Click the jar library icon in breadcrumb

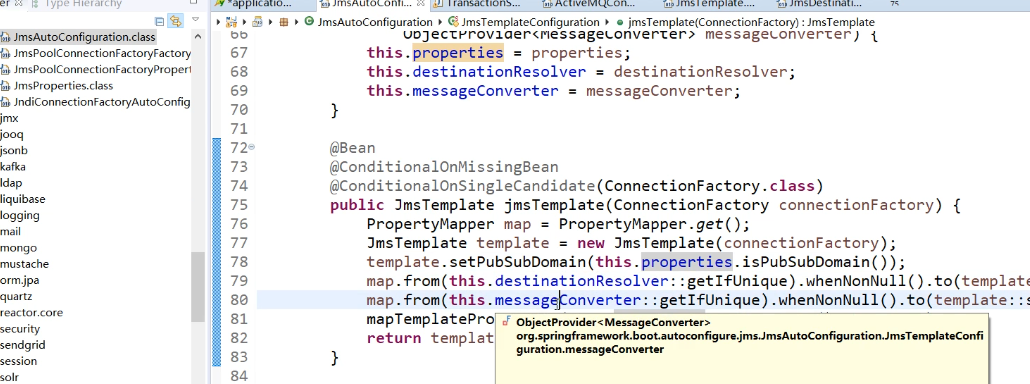coord(258,22)
